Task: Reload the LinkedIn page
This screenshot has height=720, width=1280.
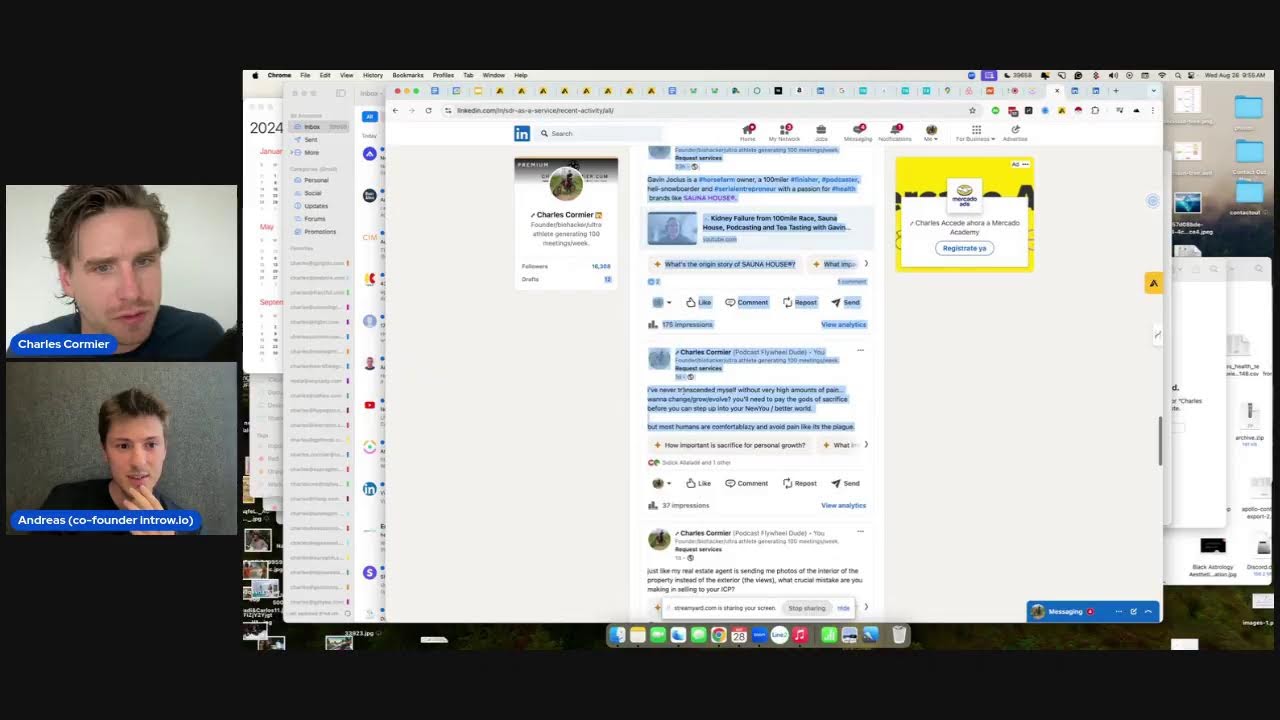Action: pos(428,110)
